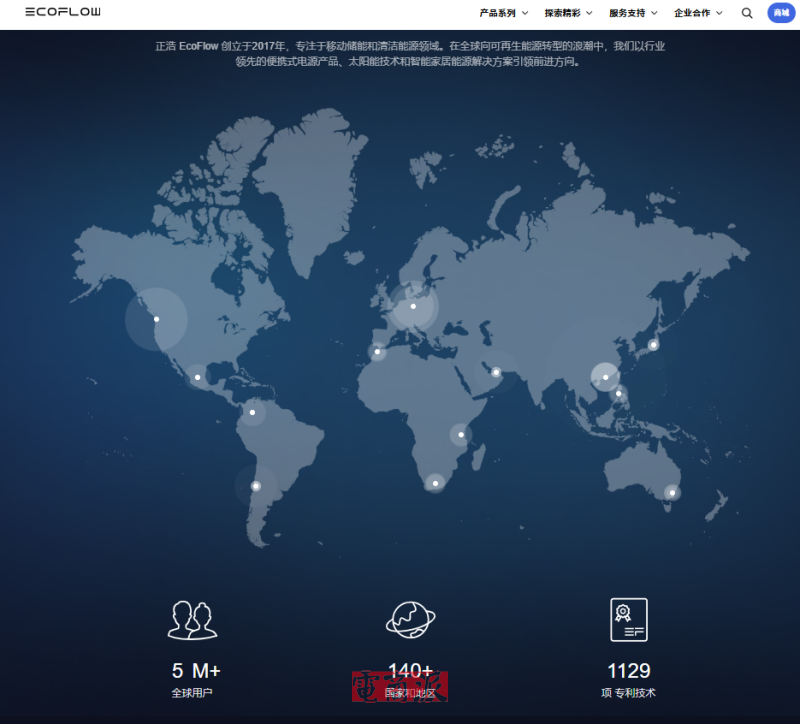The height and width of the screenshot is (724, 800).
Task: Expand the 探索精彩 dropdown arrow
Action: tap(589, 14)
